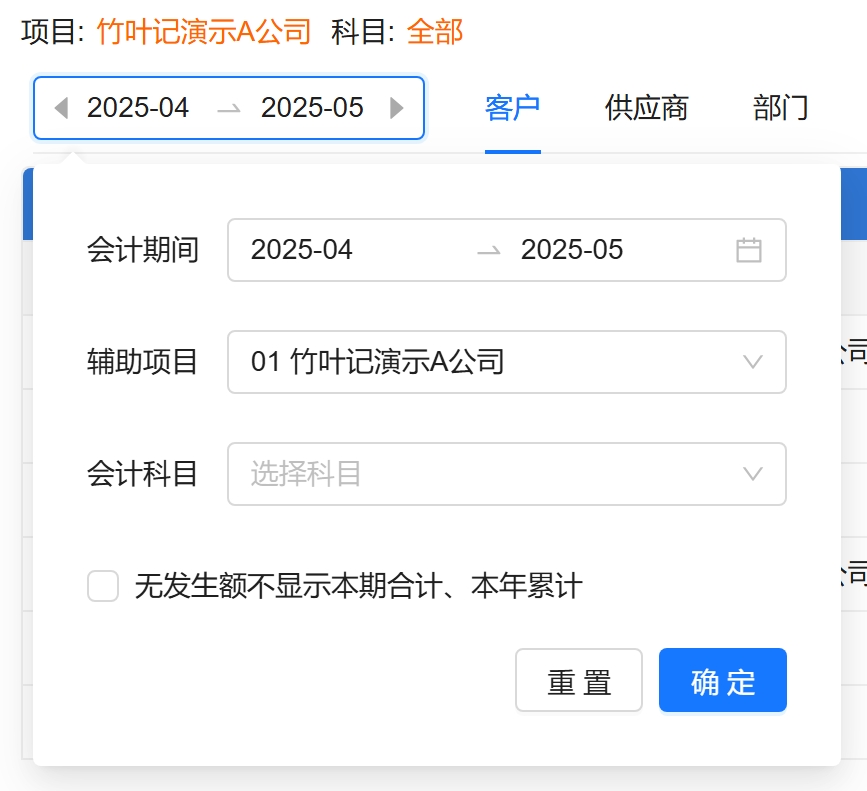Switch to the 部门 tab
Image resolution: width=867 pixels, height=791 pixels.
[780, 108]
